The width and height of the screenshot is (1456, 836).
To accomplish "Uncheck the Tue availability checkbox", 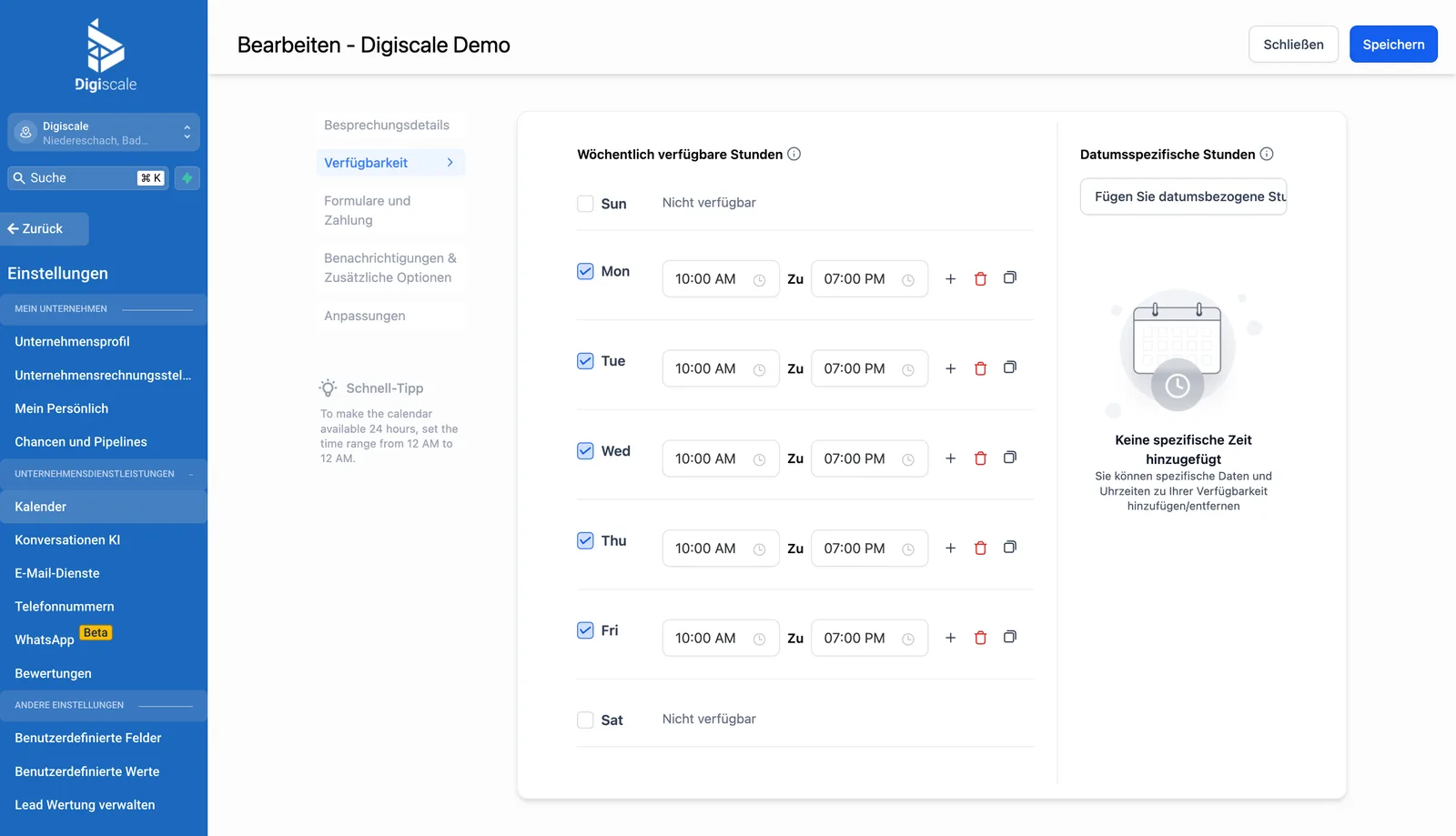I will (585, 361).
